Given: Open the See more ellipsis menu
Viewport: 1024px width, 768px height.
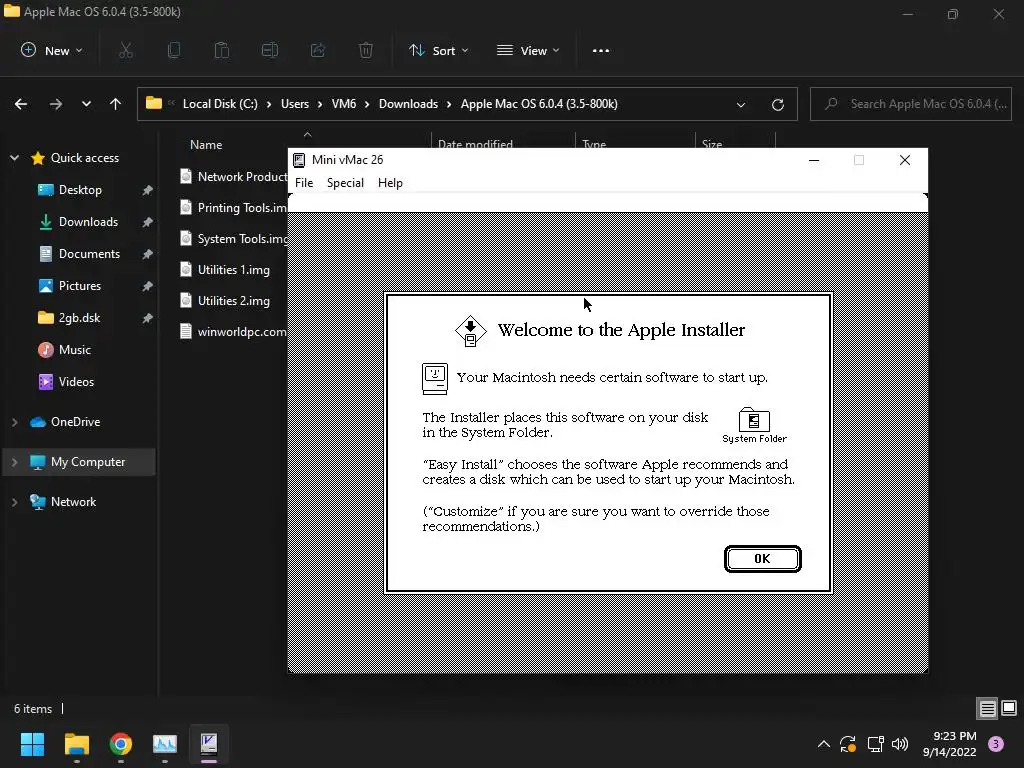Looking at the screenshot, I should 601,50.
